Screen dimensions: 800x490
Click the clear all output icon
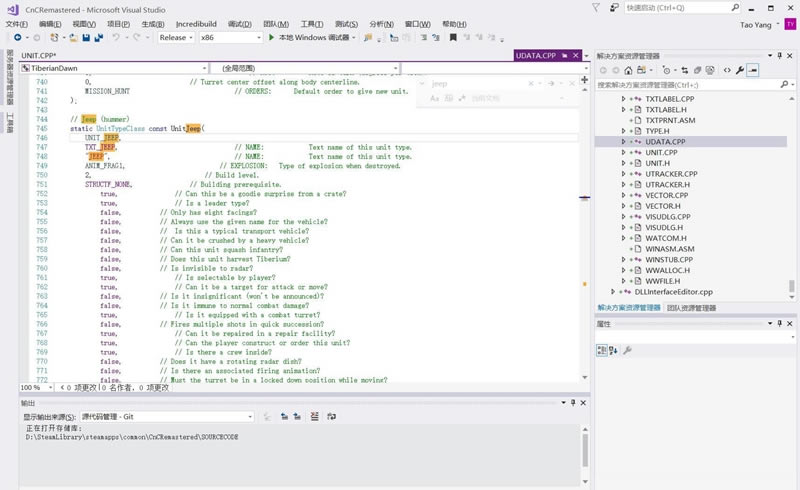point(314,416)
